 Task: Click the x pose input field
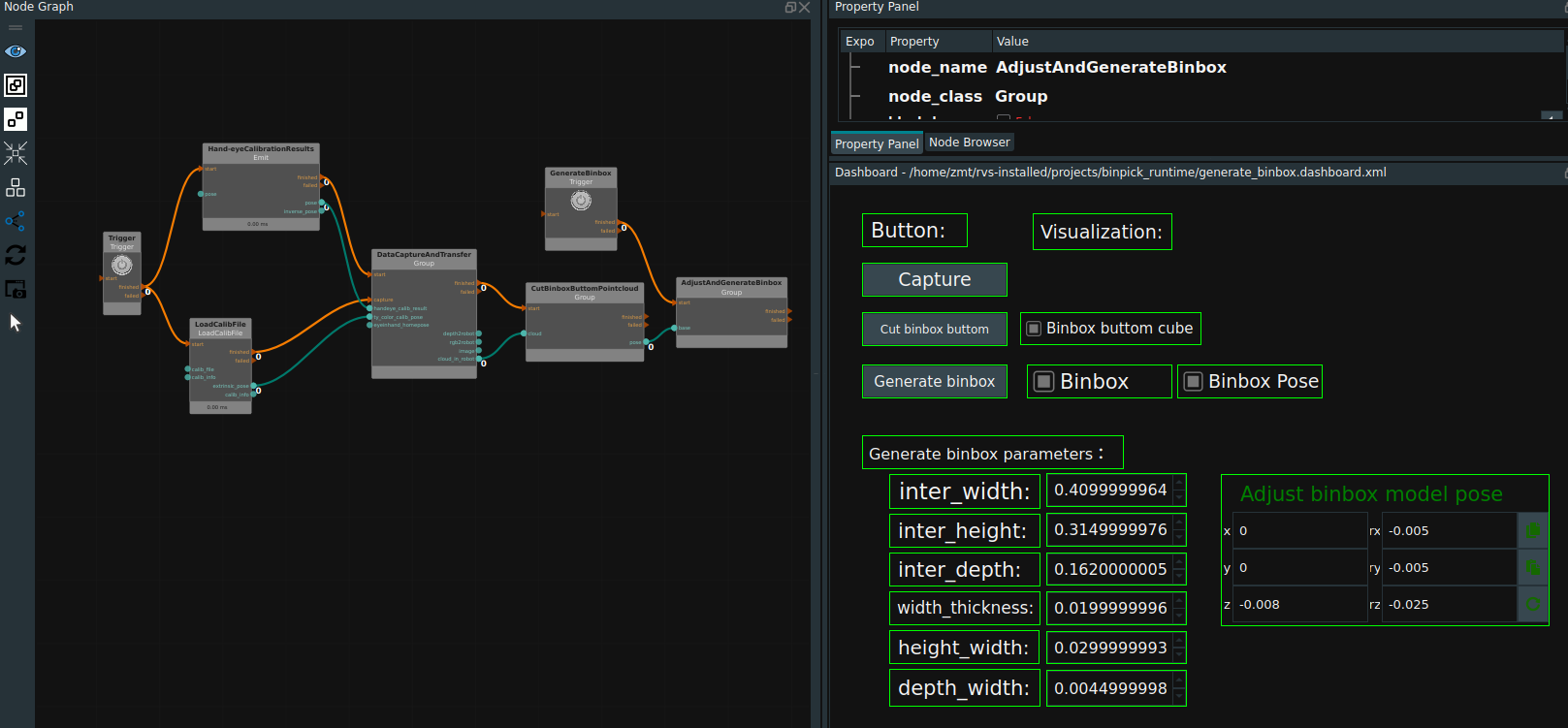click(1299, 530)
